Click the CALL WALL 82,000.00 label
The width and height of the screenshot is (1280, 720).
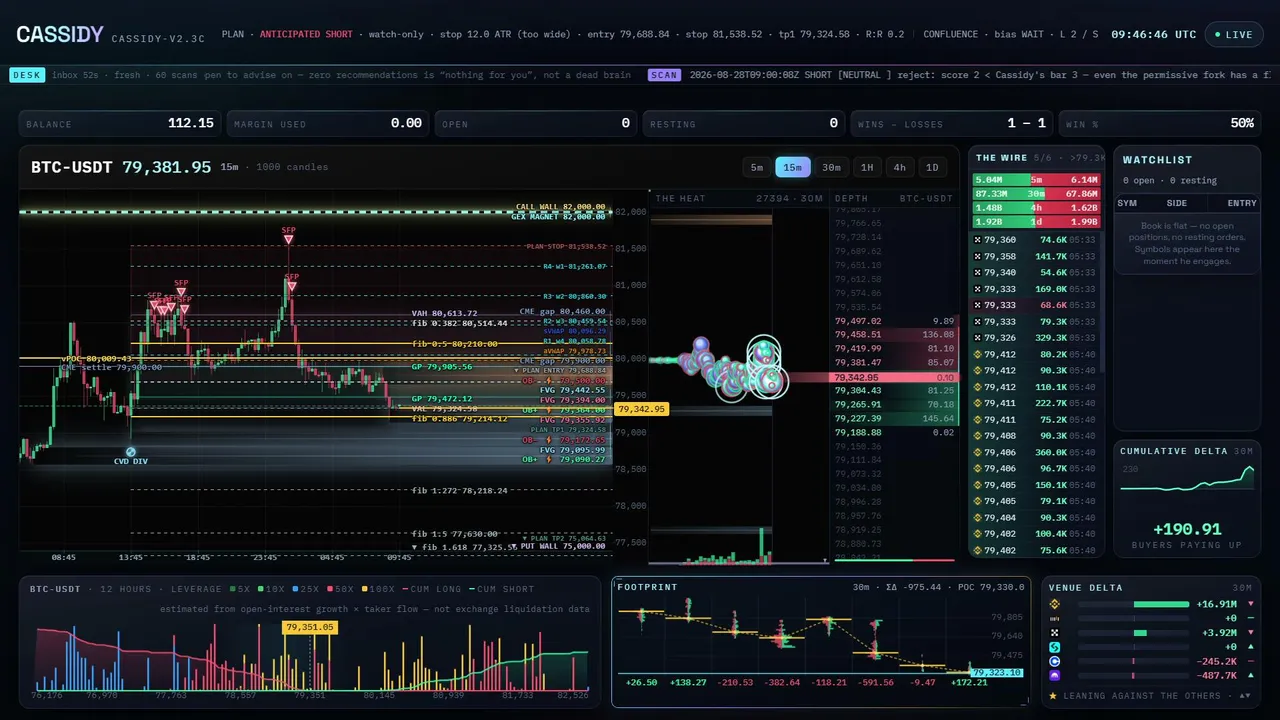click(x=560, y=207)
